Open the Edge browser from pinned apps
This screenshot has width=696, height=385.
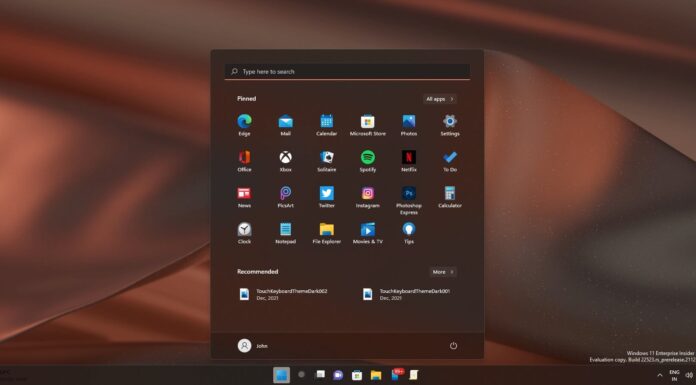(x=244, y=124)
